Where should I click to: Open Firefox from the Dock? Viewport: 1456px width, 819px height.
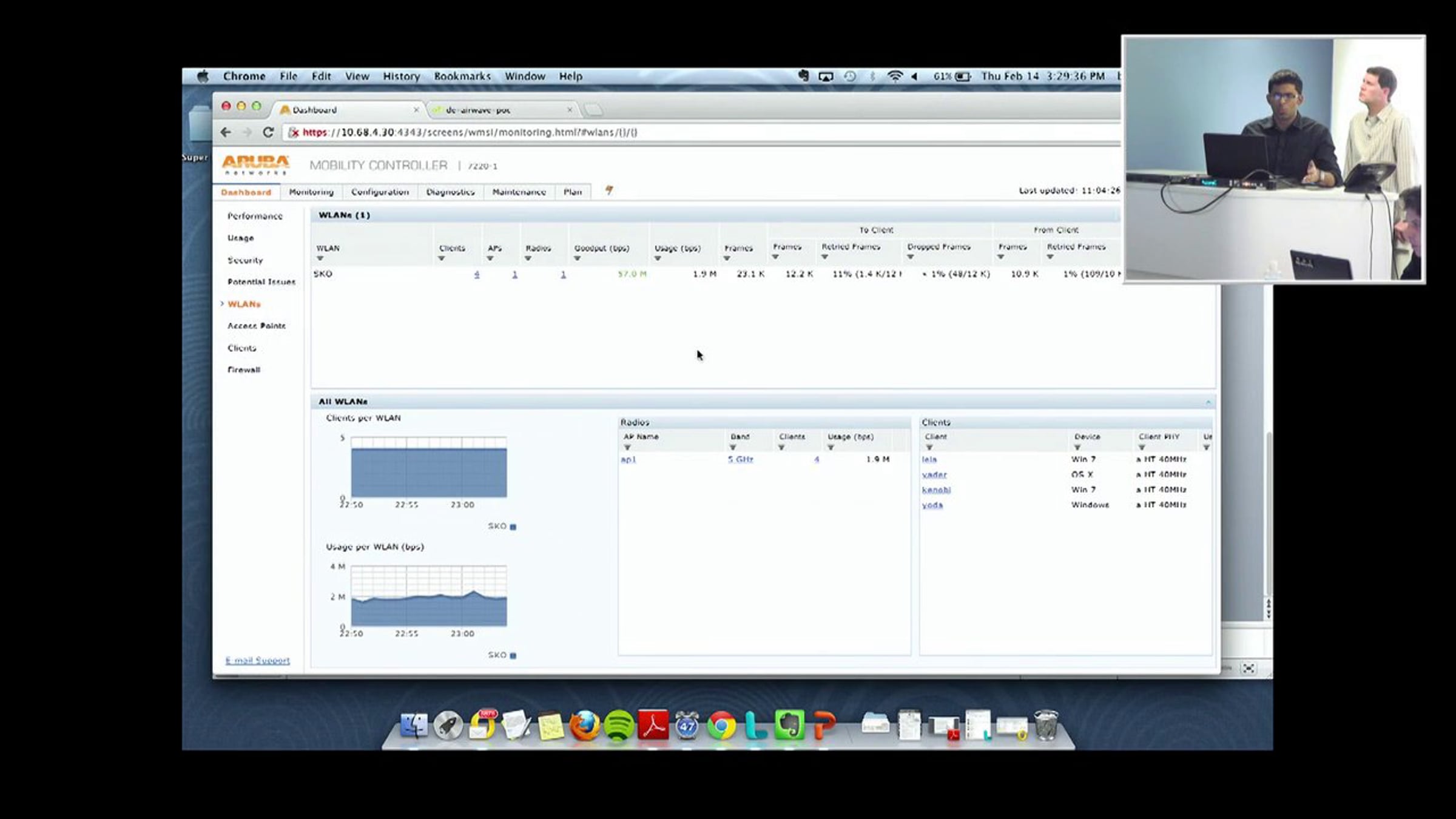pyautogui.click(x=585, y=726)
